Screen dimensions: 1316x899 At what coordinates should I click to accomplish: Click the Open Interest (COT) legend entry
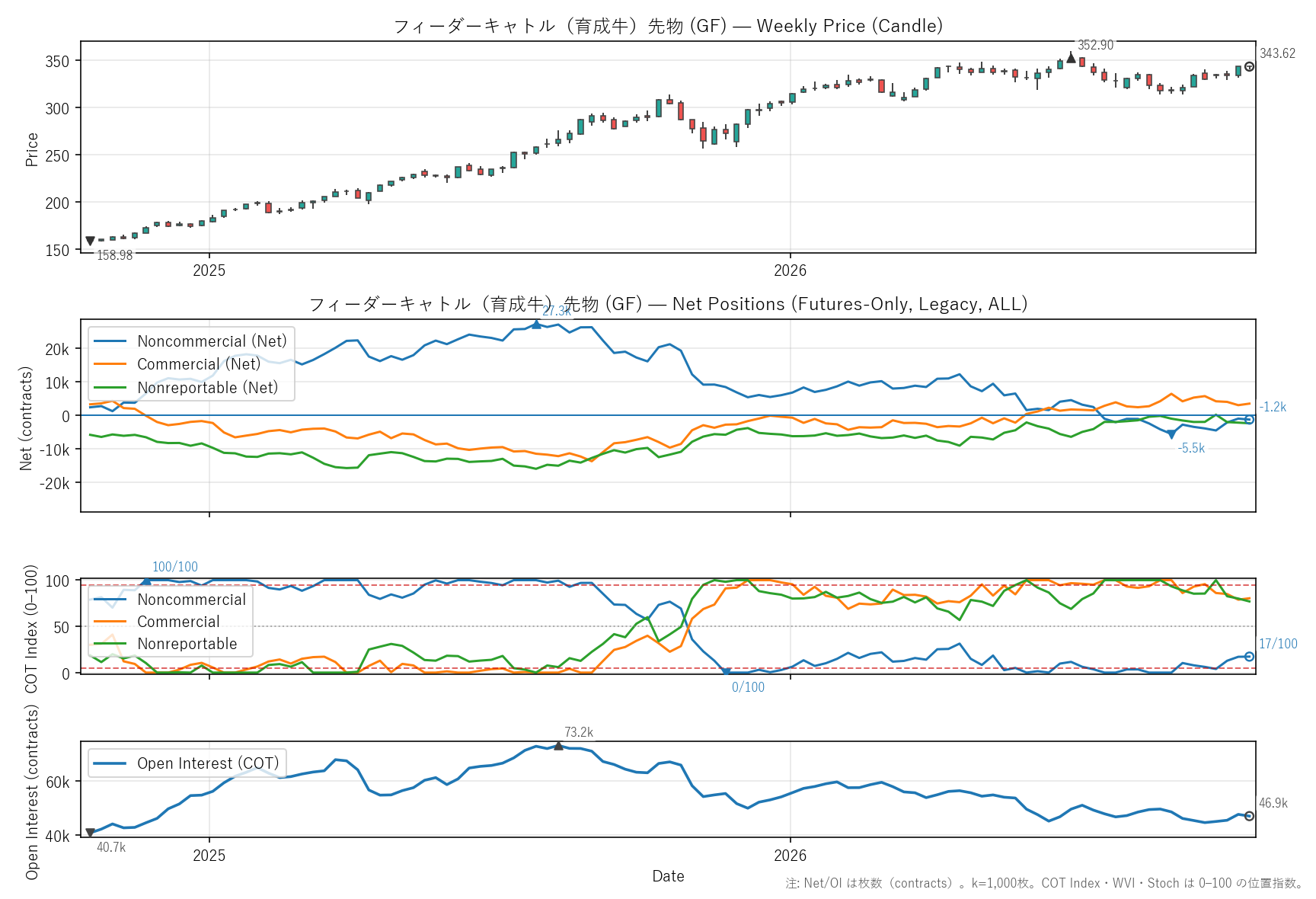point(187,763)
